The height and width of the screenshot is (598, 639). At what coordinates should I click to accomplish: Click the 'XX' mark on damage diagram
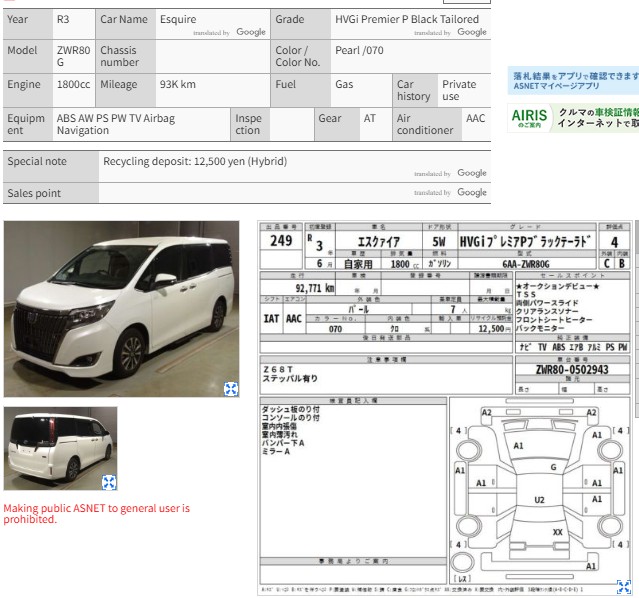click(557, 532)
